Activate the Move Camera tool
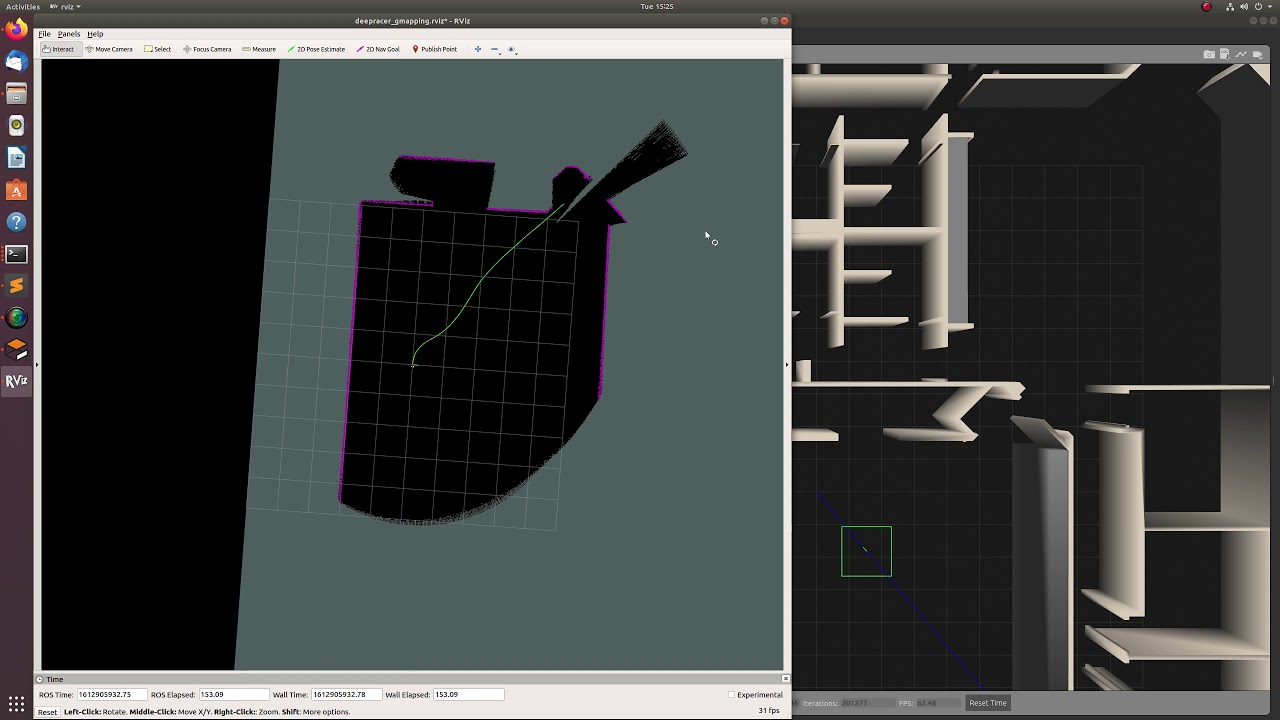 [109, 49]
